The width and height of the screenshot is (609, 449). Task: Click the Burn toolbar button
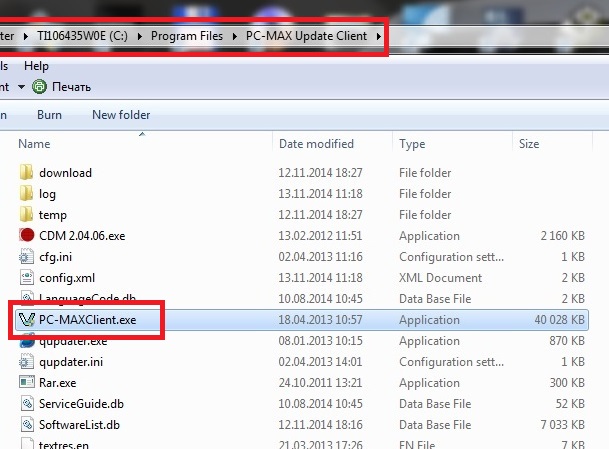pyautogui.click(x=49, y=115)
